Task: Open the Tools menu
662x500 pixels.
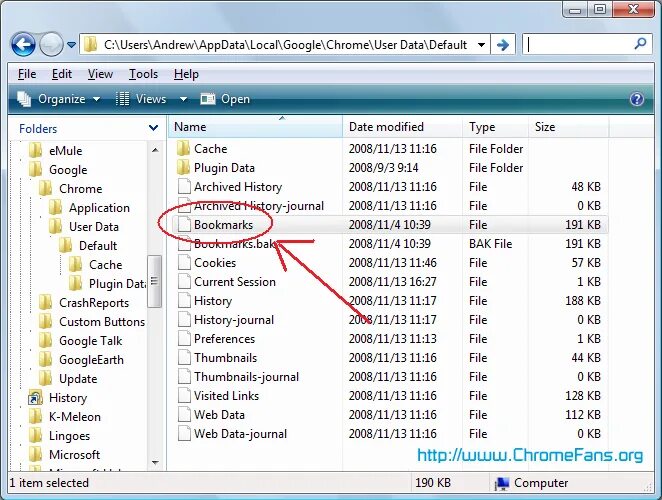Action: (143, 74)
